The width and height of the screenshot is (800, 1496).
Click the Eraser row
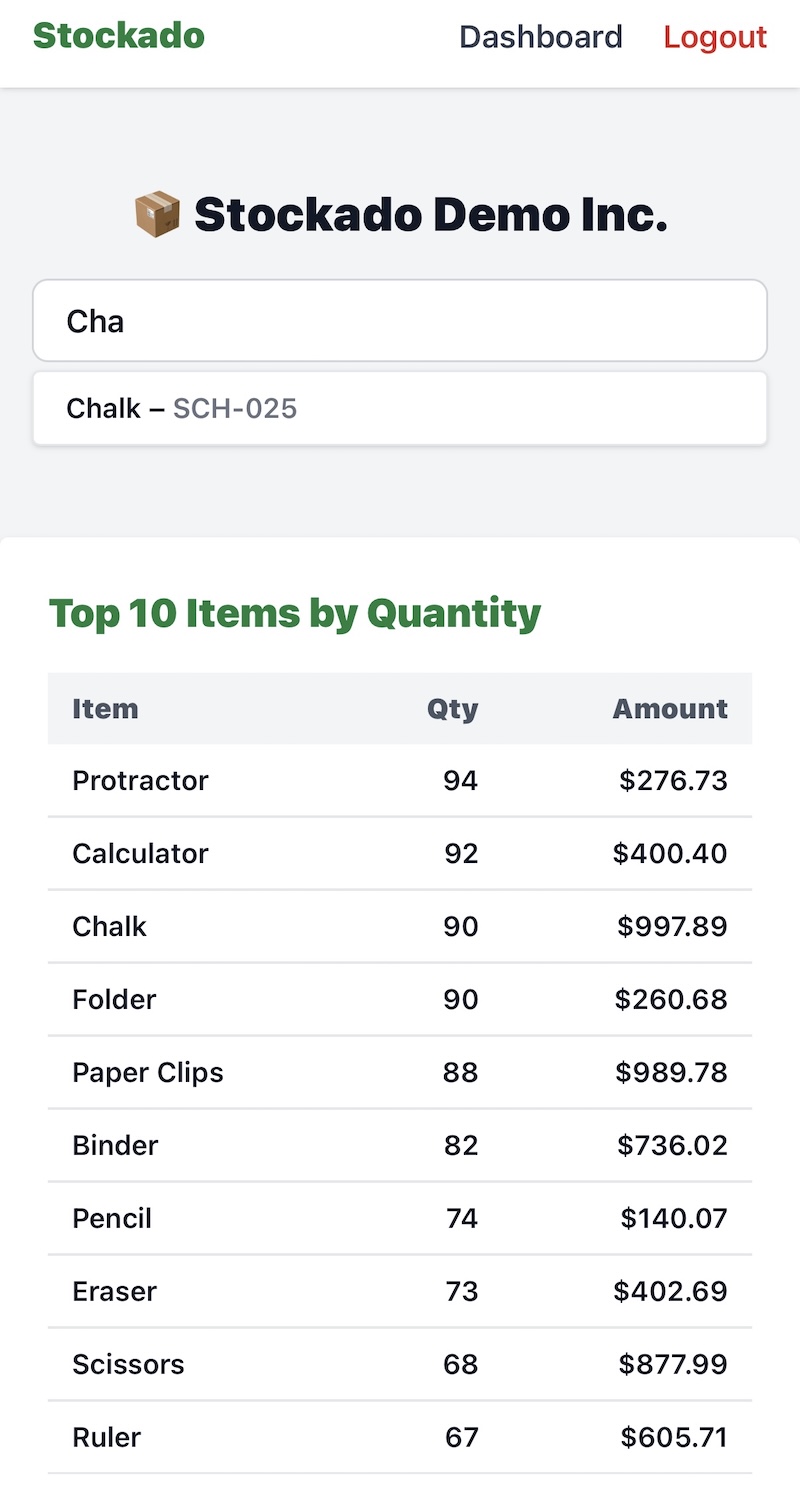400,1292
